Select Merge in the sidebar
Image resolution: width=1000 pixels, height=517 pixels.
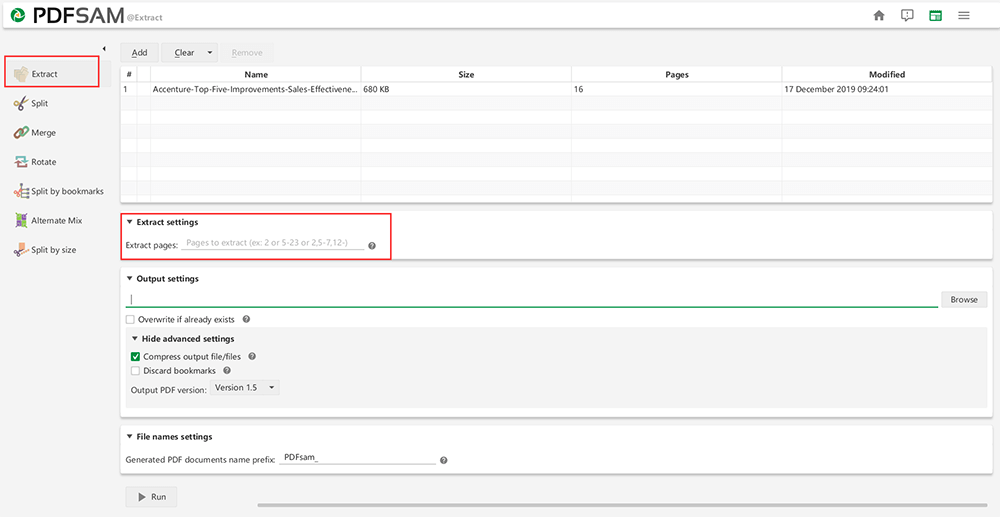pyautogui.click(x=43, y=133)
